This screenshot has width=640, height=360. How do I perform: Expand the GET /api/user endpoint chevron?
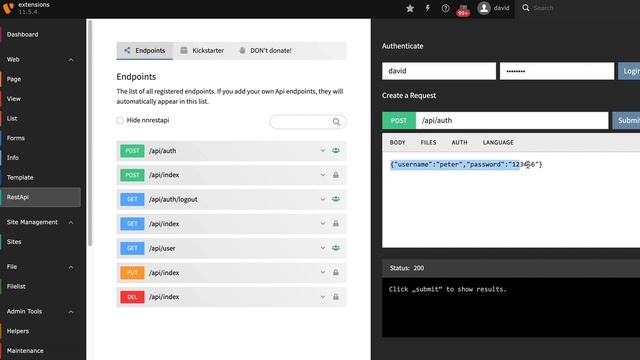pyautogui.click(x=323, y=248)
